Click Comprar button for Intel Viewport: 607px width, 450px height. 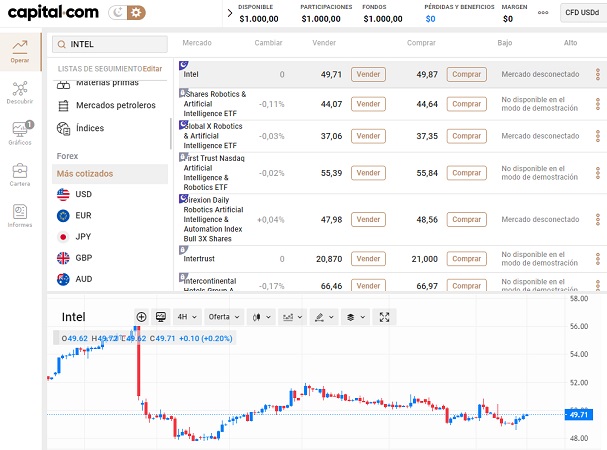pyautogui.click(x=466, y=74)
